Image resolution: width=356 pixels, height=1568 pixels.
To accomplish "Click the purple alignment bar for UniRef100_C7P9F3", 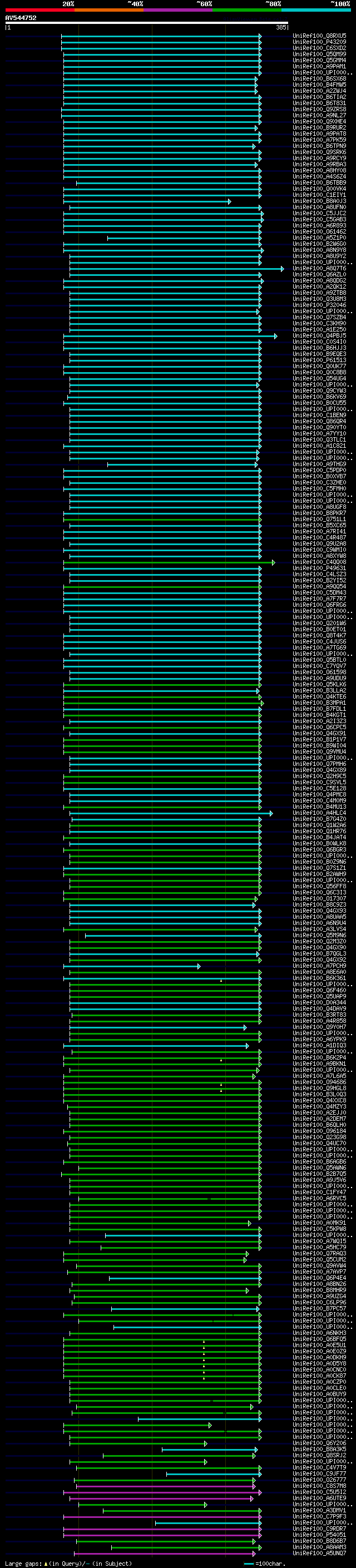I will coord(162,1516).
